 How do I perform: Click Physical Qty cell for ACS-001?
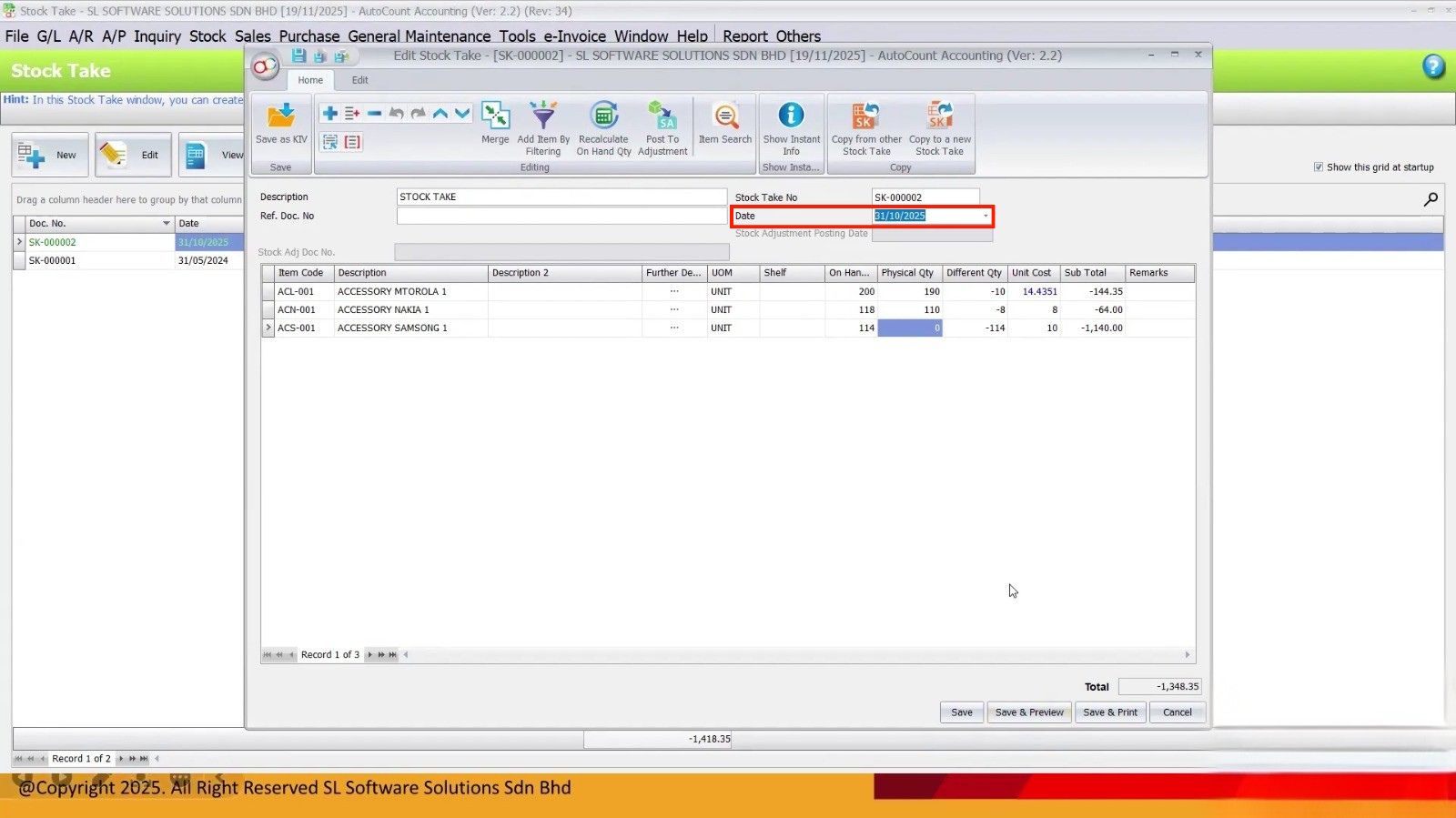click(x=910, y=328)
